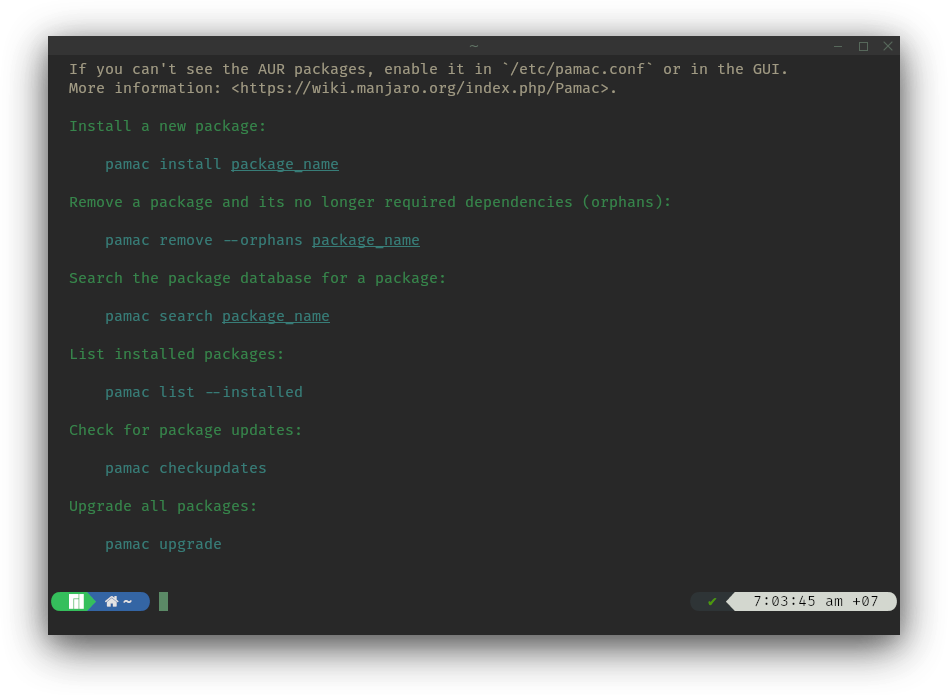This screenshot has height=695, width=948.
Task: Click the pamac list --installed command
Action: click(204, 391)
